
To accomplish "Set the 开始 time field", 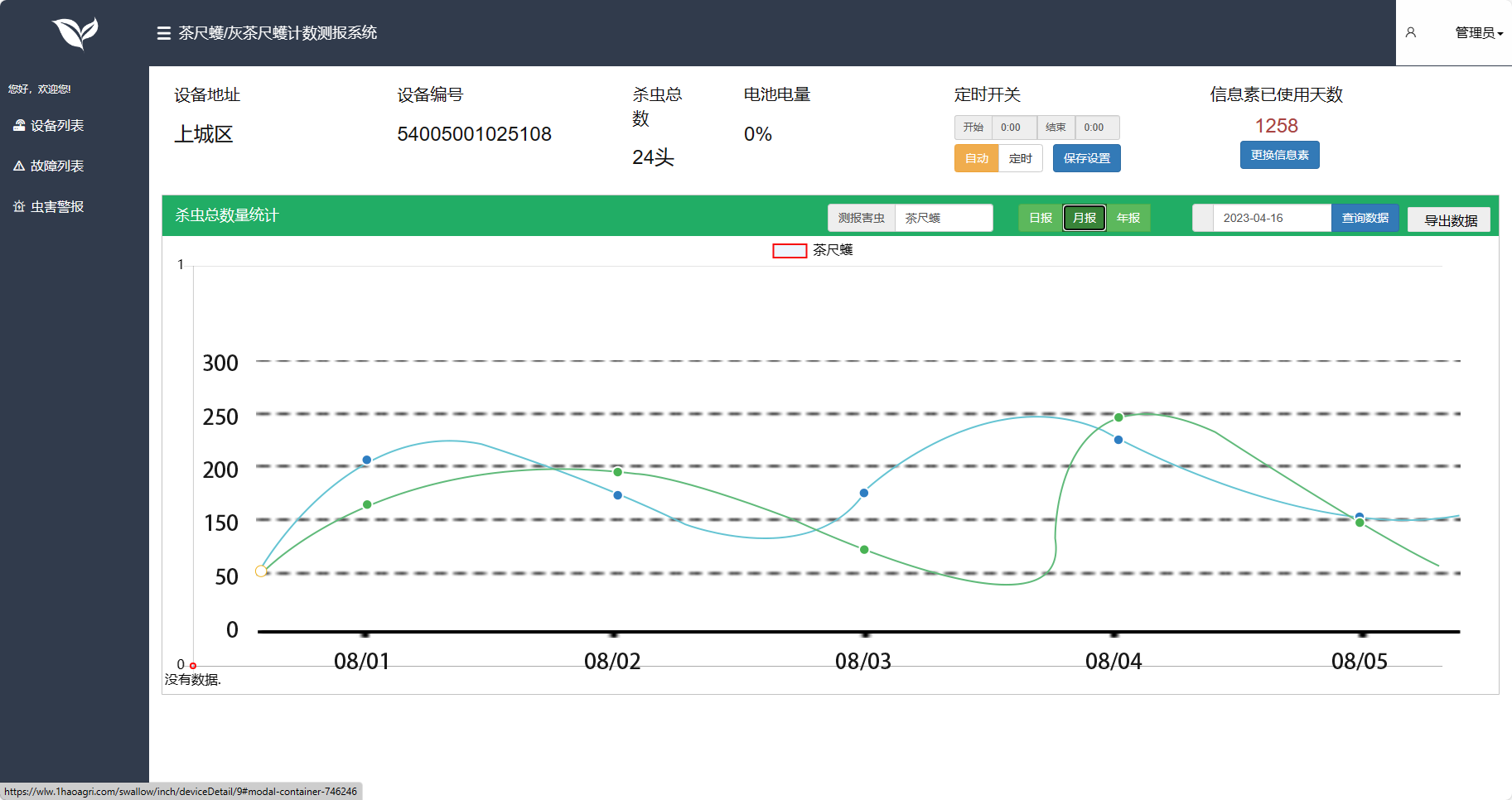I will tap(1014, 128).
